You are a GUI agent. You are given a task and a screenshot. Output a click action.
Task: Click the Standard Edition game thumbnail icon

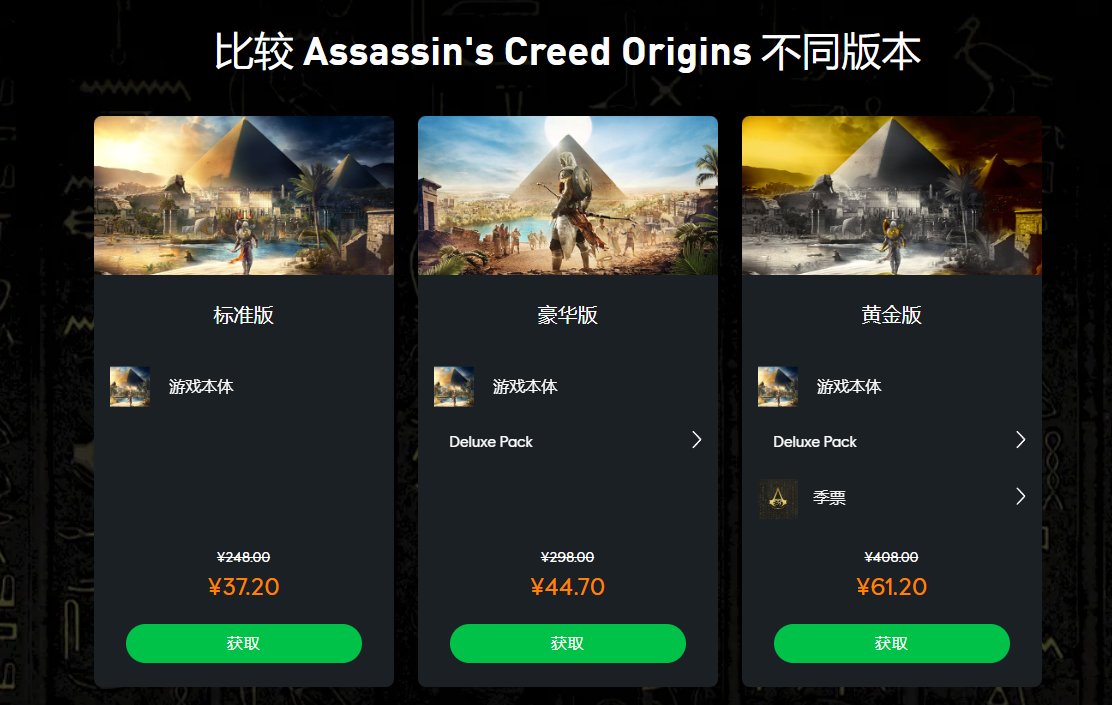tap(130, 387)
